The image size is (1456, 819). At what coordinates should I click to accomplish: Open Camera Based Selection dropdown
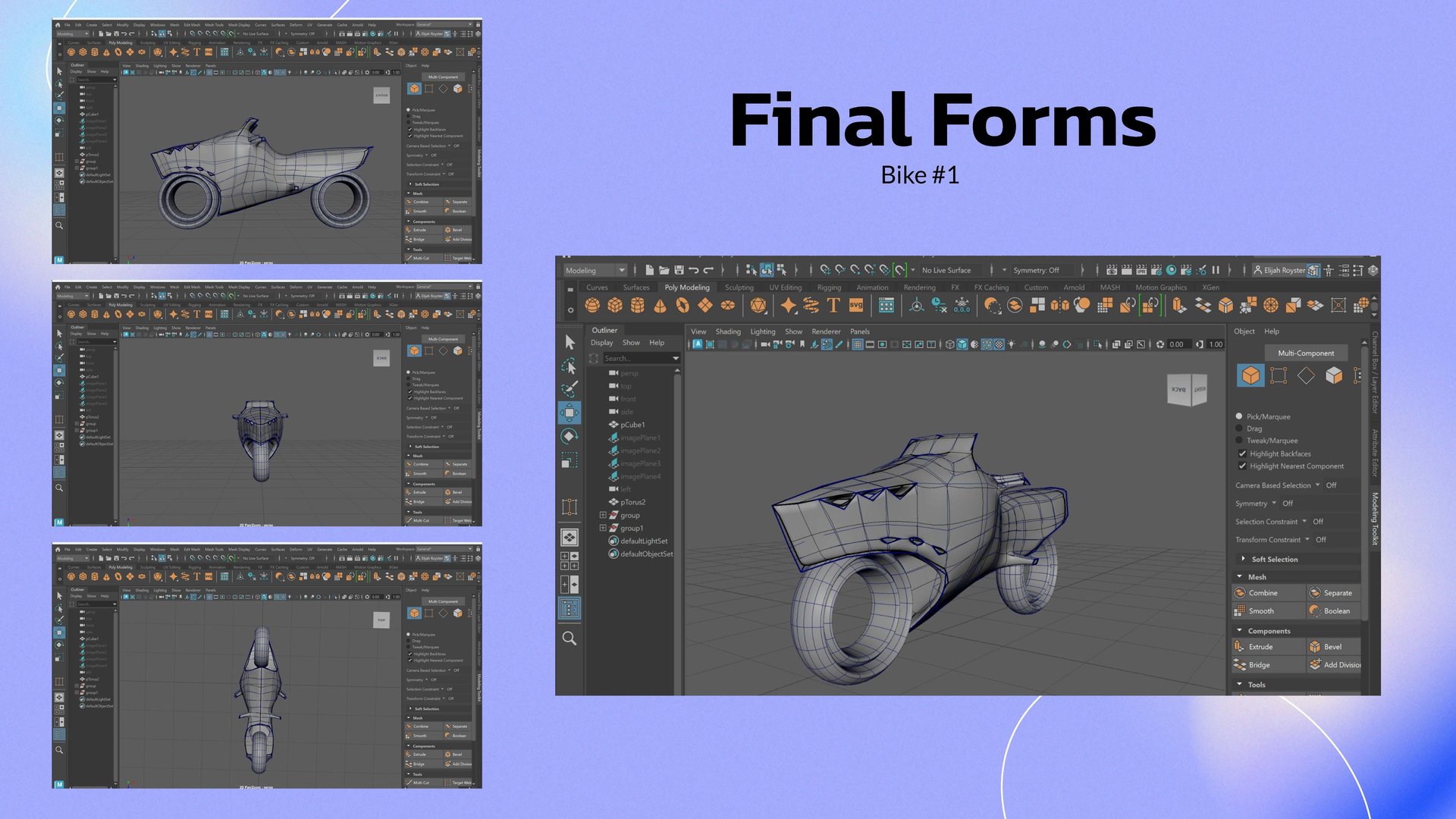(1317, 485)
